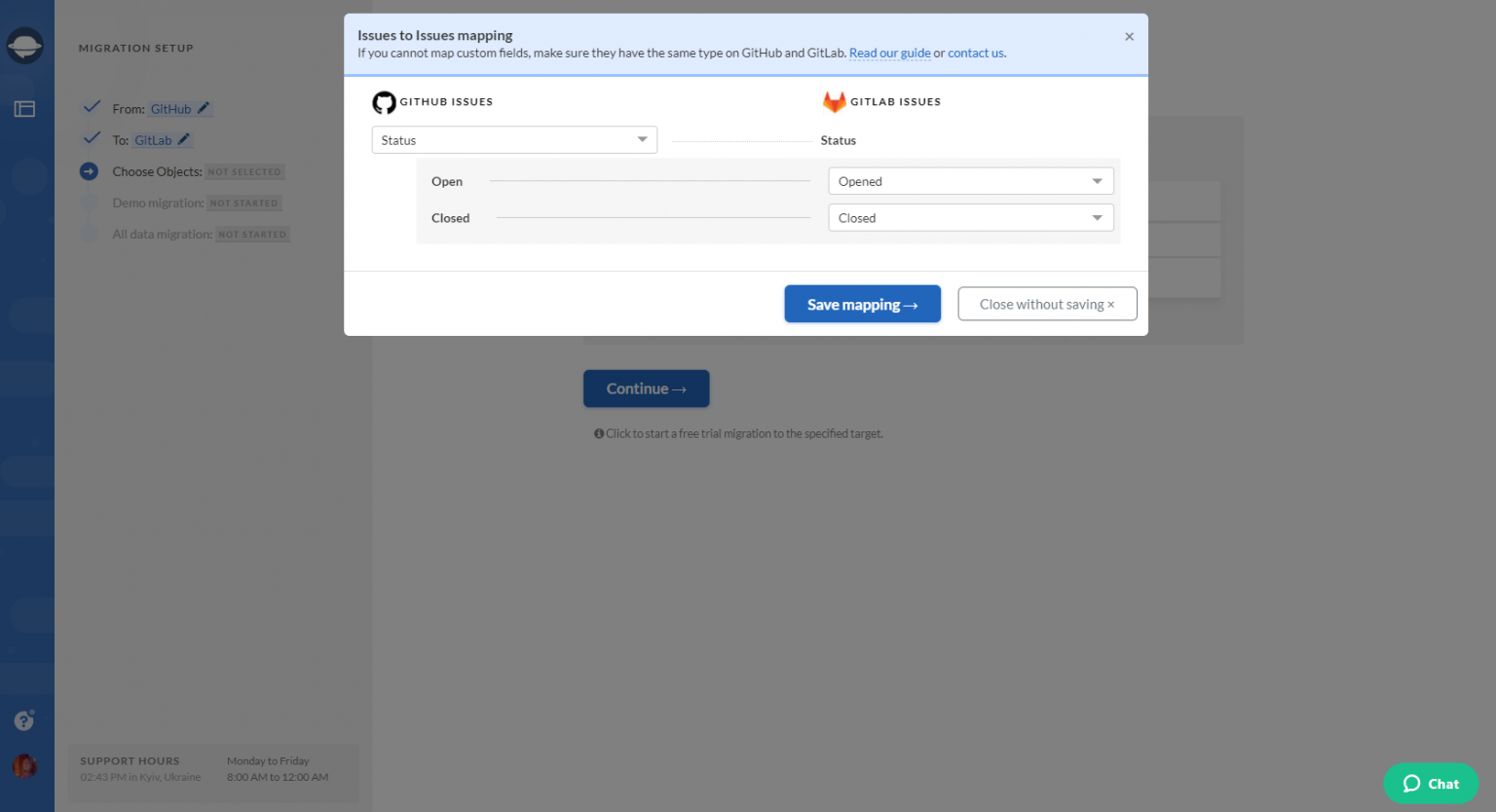Open the Closed status dropdown for GitLab
This screenshot has width=1496, height=812.
coord(969,217)
